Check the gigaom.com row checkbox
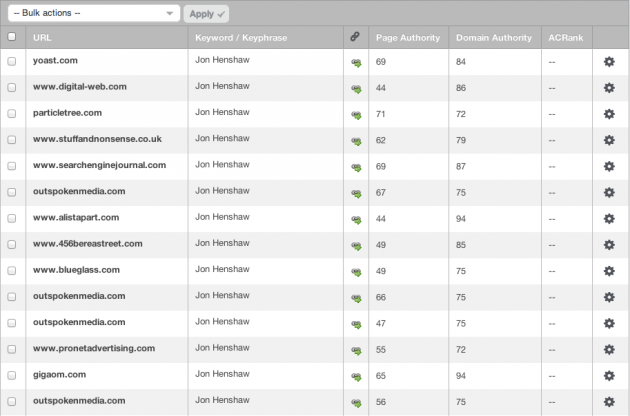 click(12, 375)
